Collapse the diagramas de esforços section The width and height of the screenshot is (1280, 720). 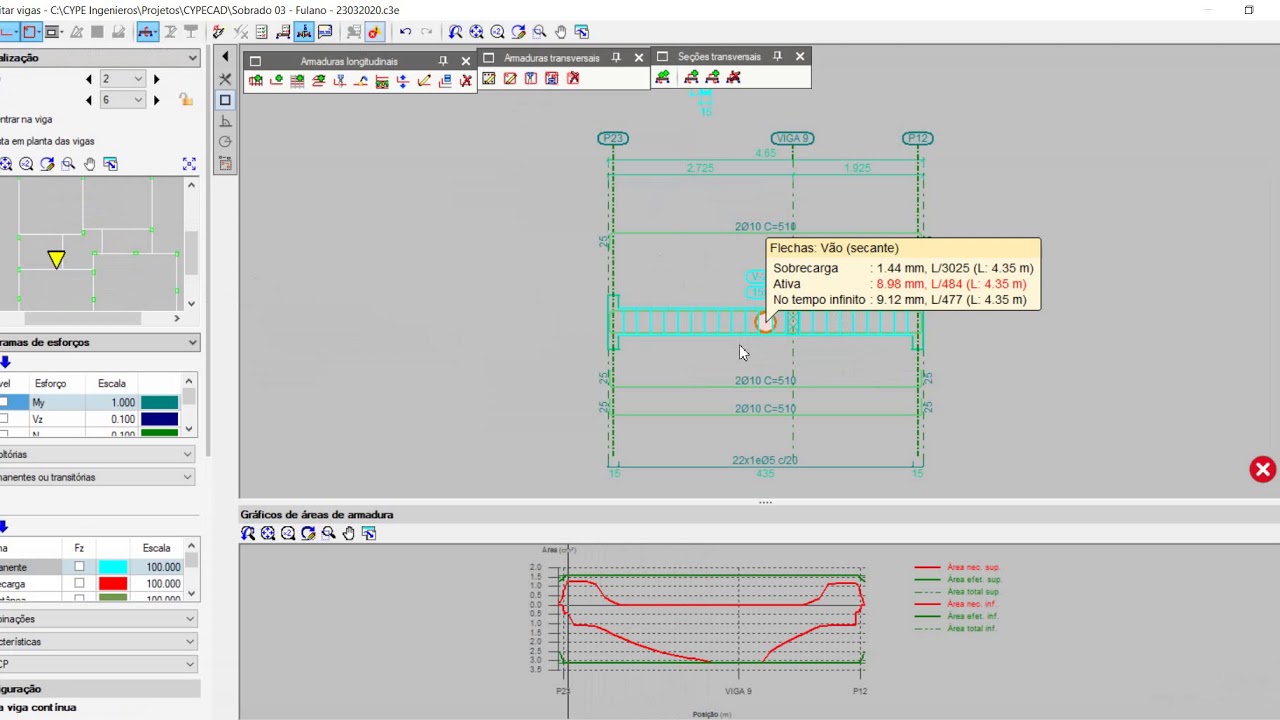192,342
